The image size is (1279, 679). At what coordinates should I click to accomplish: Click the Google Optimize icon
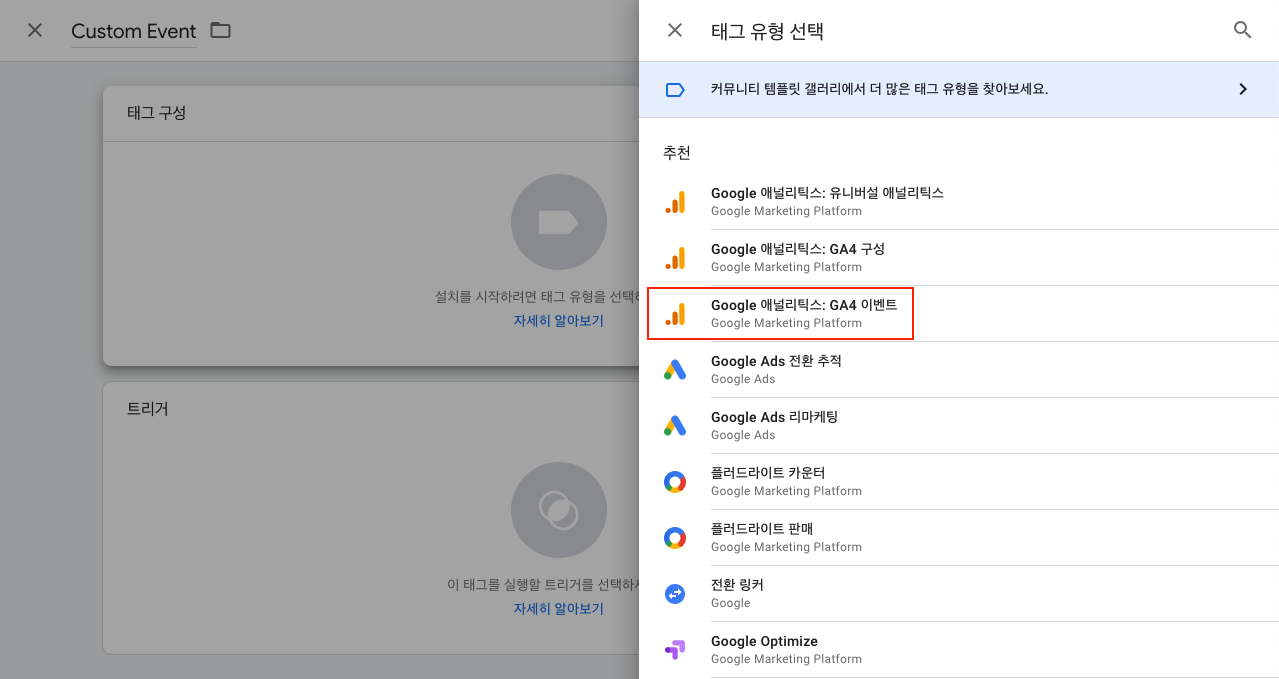tap(675, 650)
